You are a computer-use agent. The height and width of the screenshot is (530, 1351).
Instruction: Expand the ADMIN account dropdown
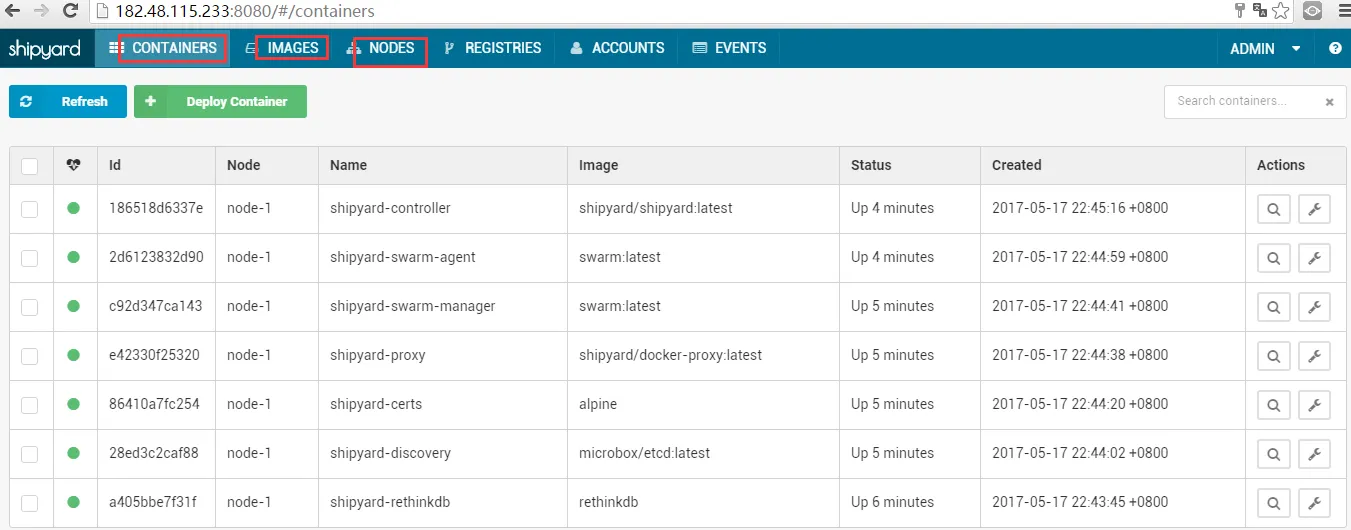point(1264,48)
